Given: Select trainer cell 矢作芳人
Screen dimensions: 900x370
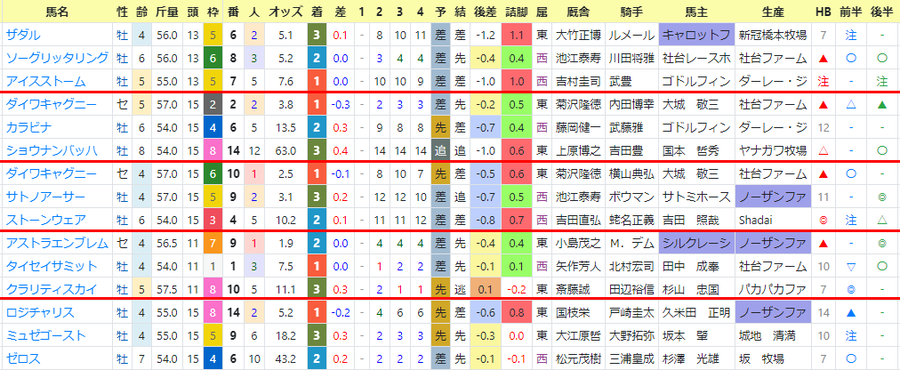Looking at the screenshot, I should [x=577, y=266].
